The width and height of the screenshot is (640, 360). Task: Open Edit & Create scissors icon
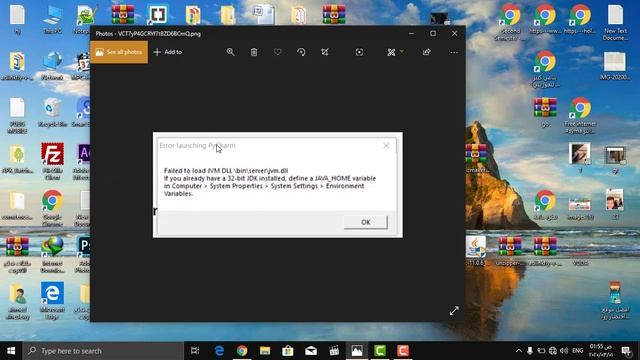click(x=391, y=52)
